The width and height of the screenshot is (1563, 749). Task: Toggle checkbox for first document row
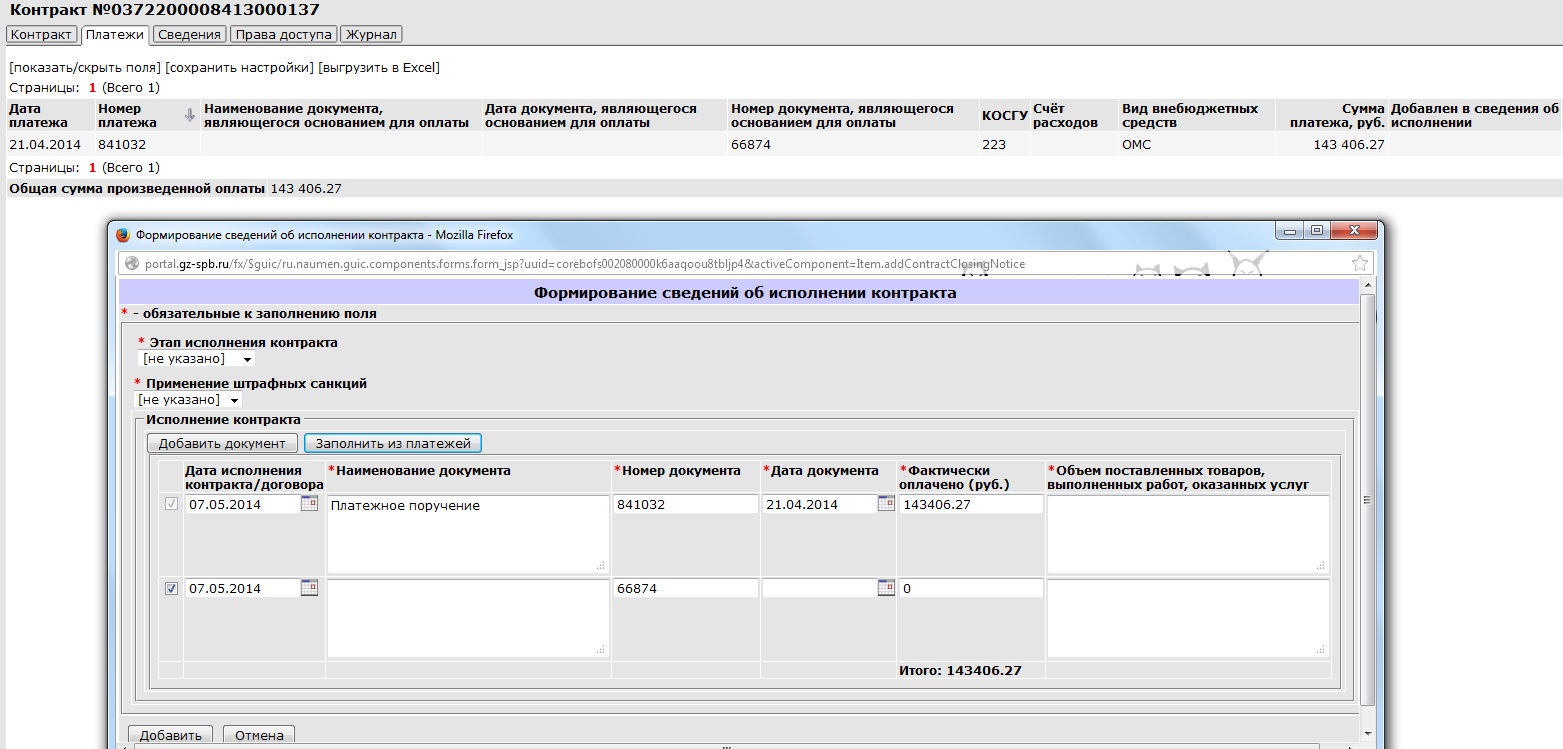pyautogui.click(x=171, y=505)
